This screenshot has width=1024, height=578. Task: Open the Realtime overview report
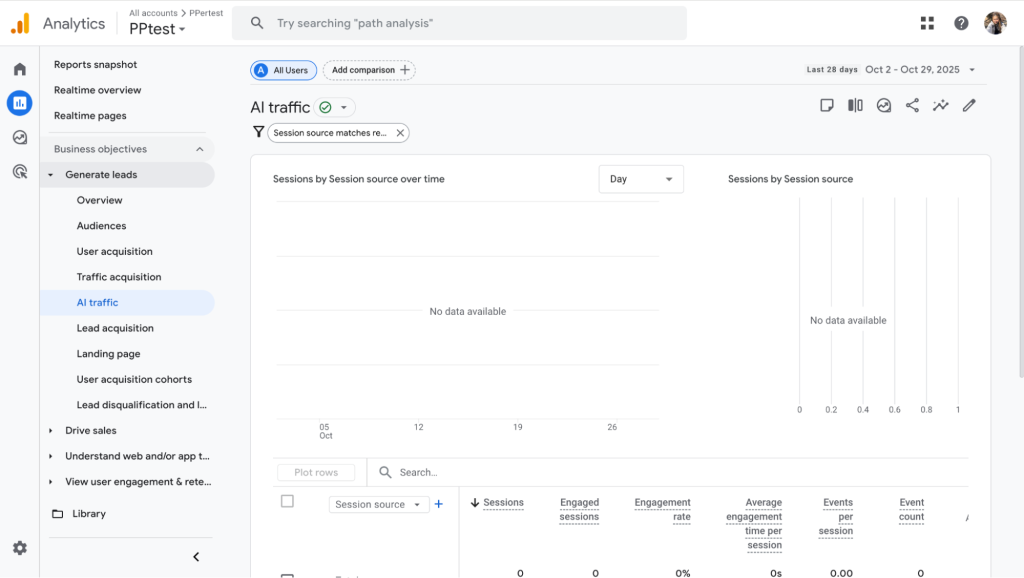point(98,90)
